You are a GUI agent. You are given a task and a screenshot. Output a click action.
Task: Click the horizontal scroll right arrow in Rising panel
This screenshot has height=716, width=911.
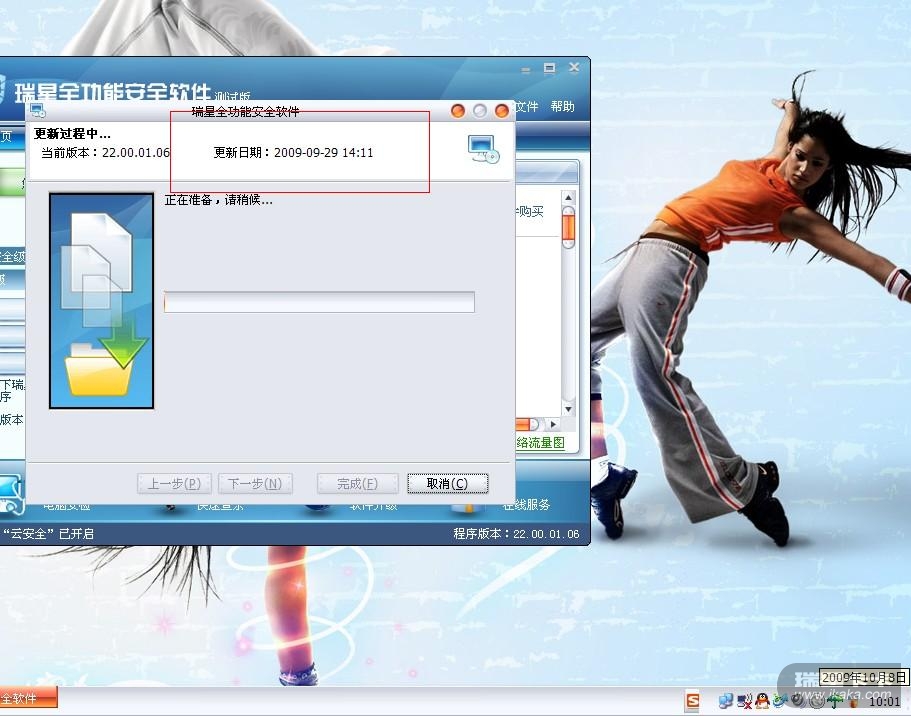click(x=554, y=424)
